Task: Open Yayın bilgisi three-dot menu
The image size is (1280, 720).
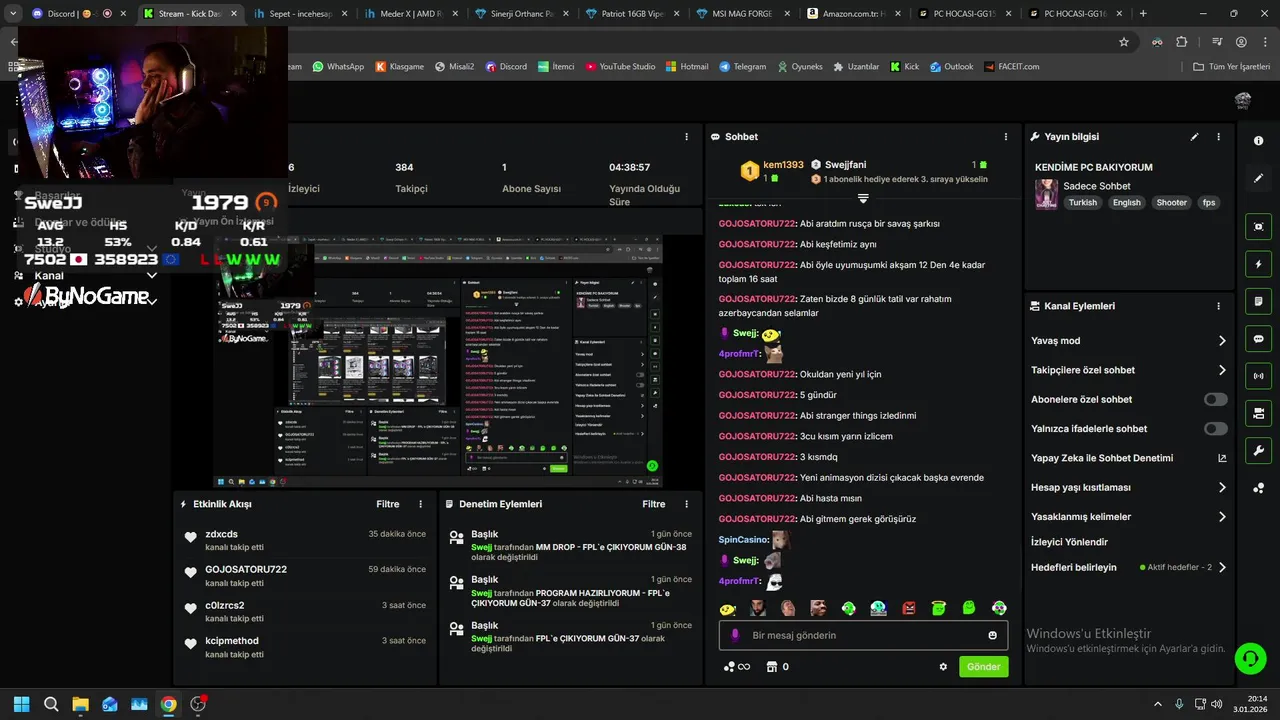Action: [x=1218, y=137]
